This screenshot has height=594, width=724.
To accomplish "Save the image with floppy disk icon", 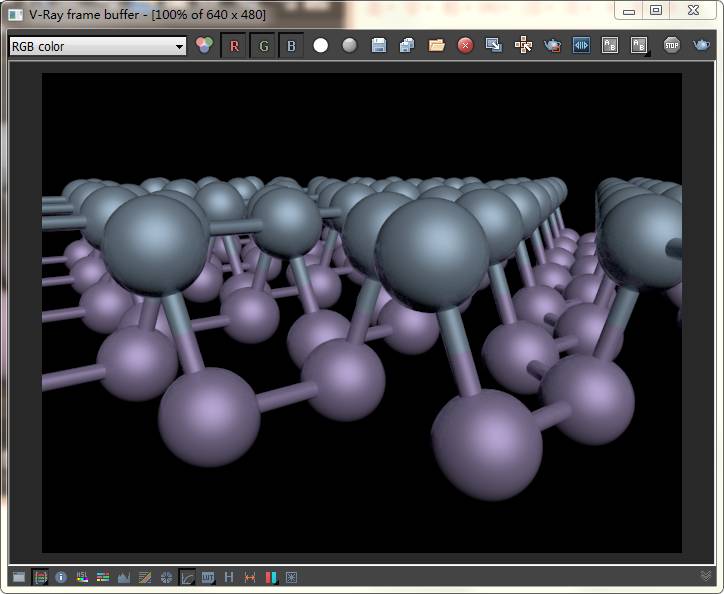I will pyautogui.click(x=378, y=46).
